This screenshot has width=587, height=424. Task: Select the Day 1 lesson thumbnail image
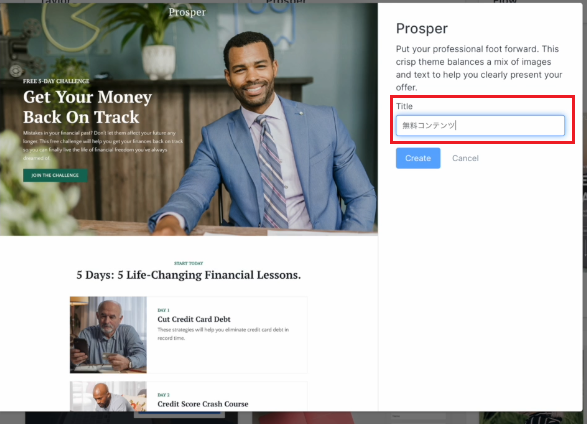tap(108, 335)
